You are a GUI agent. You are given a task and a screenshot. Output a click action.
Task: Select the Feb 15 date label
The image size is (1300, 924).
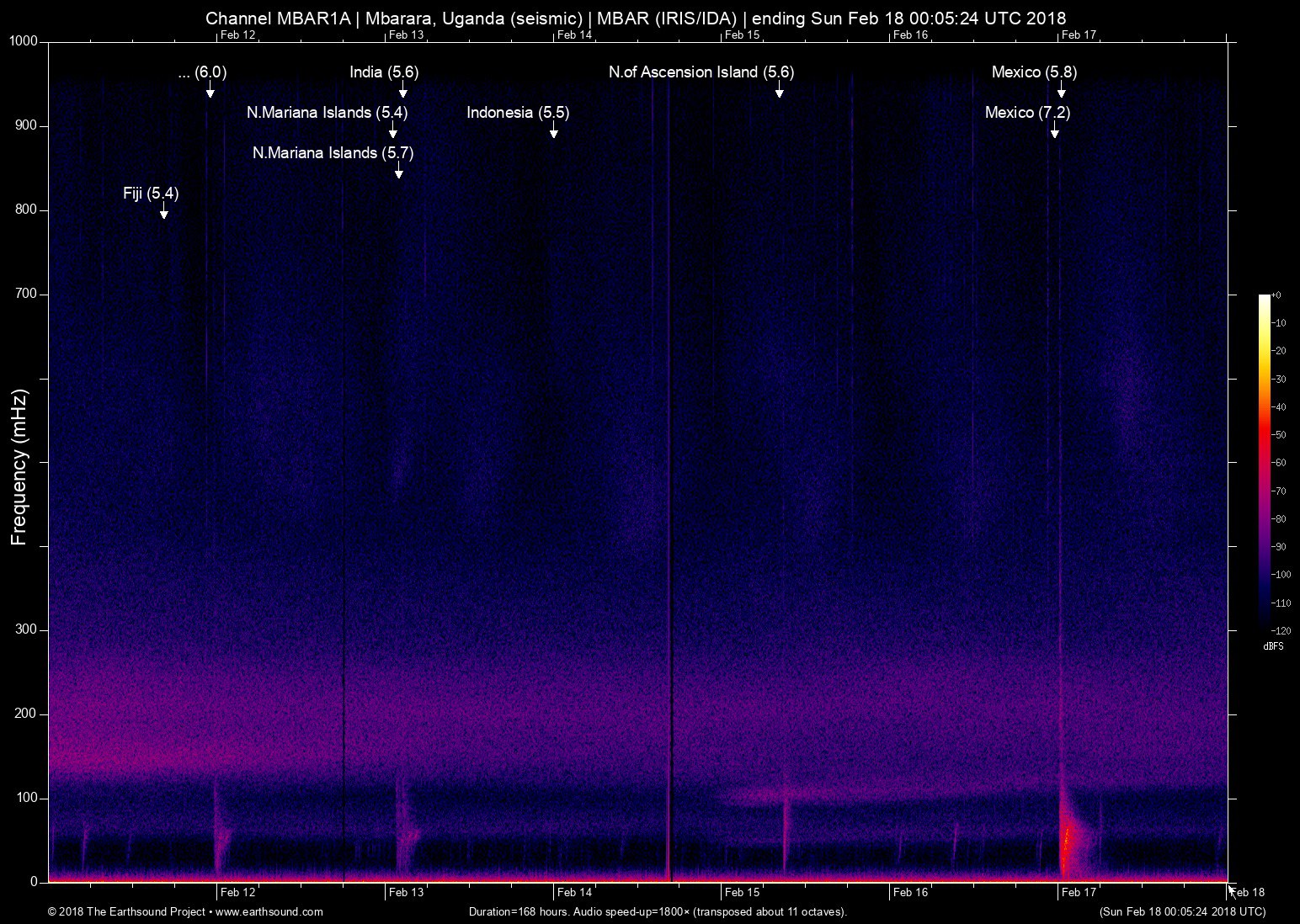741,891
